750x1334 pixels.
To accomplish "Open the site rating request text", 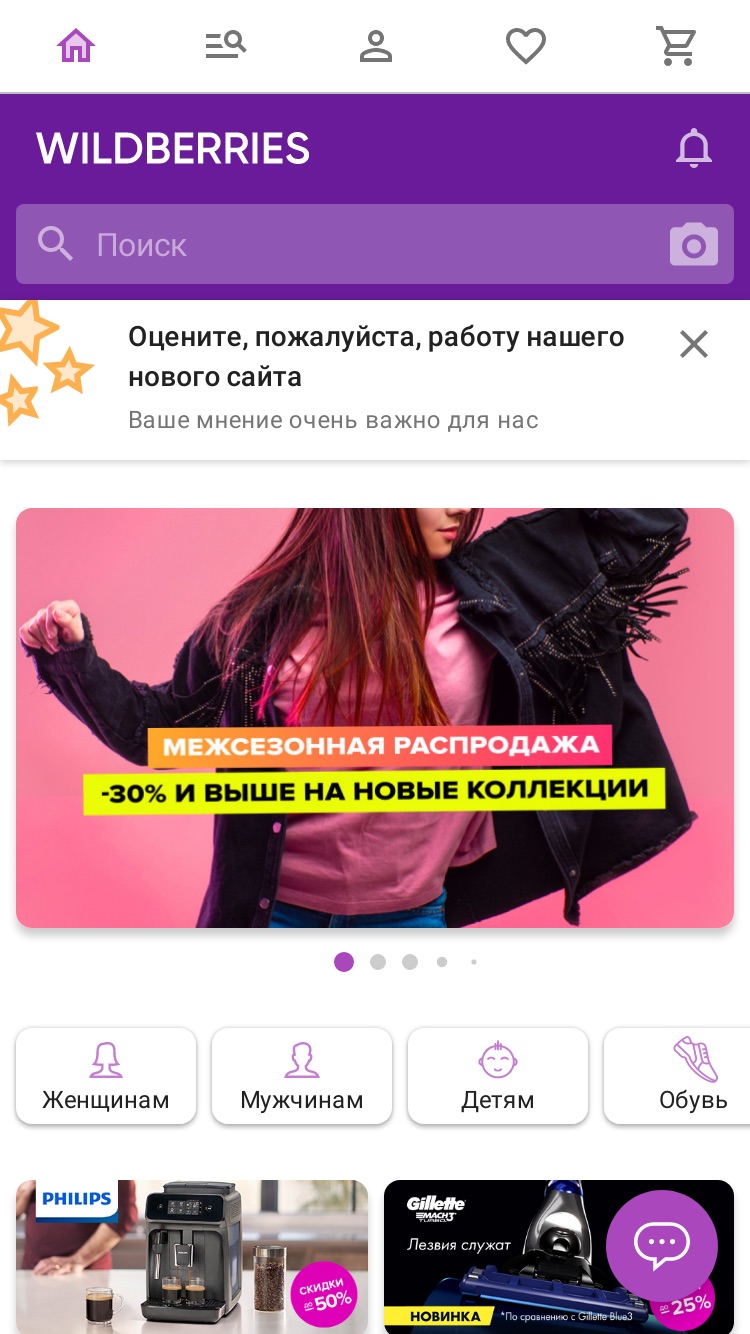I will 376,357.
